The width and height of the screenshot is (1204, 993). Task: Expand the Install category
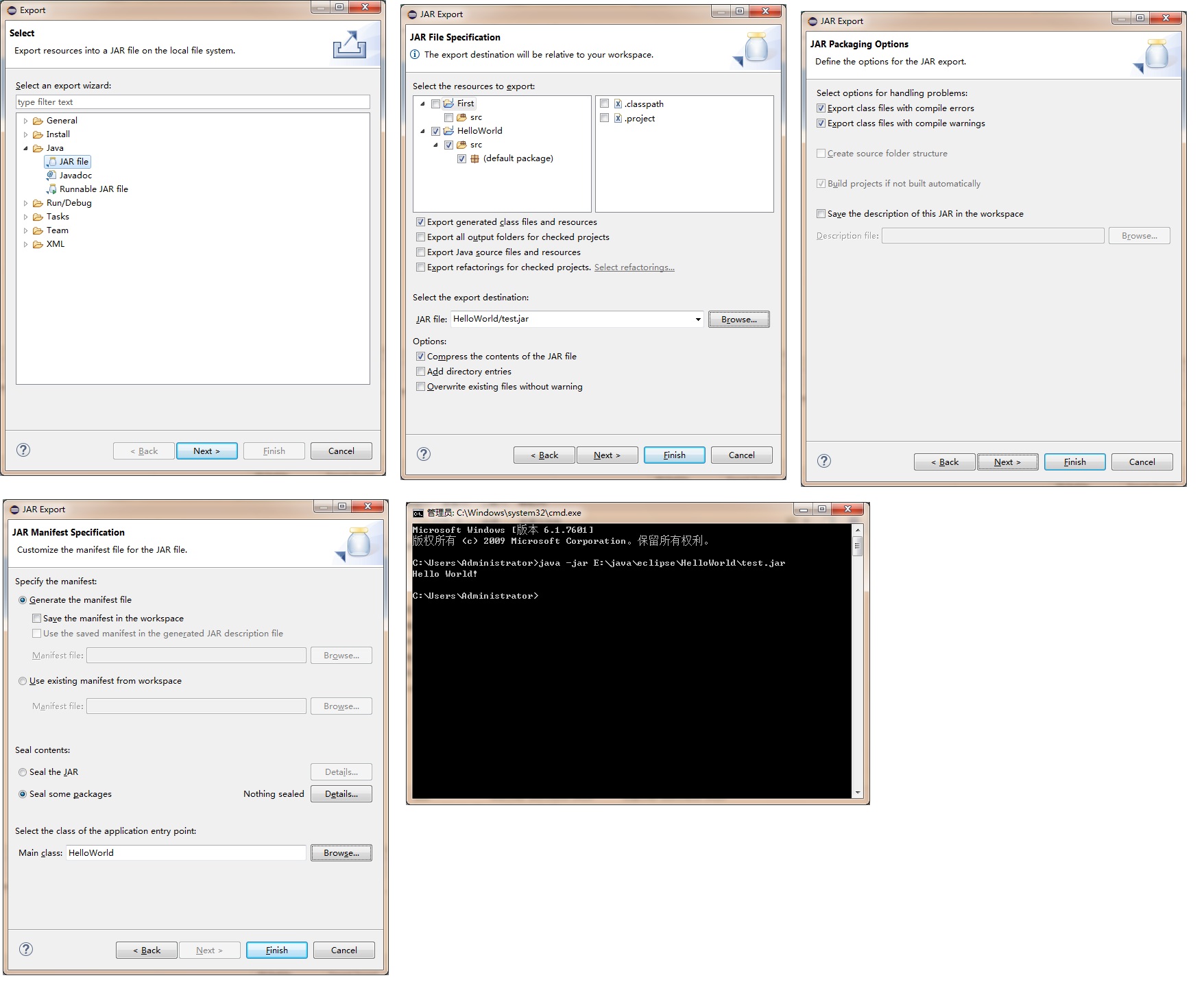point(26,134)
